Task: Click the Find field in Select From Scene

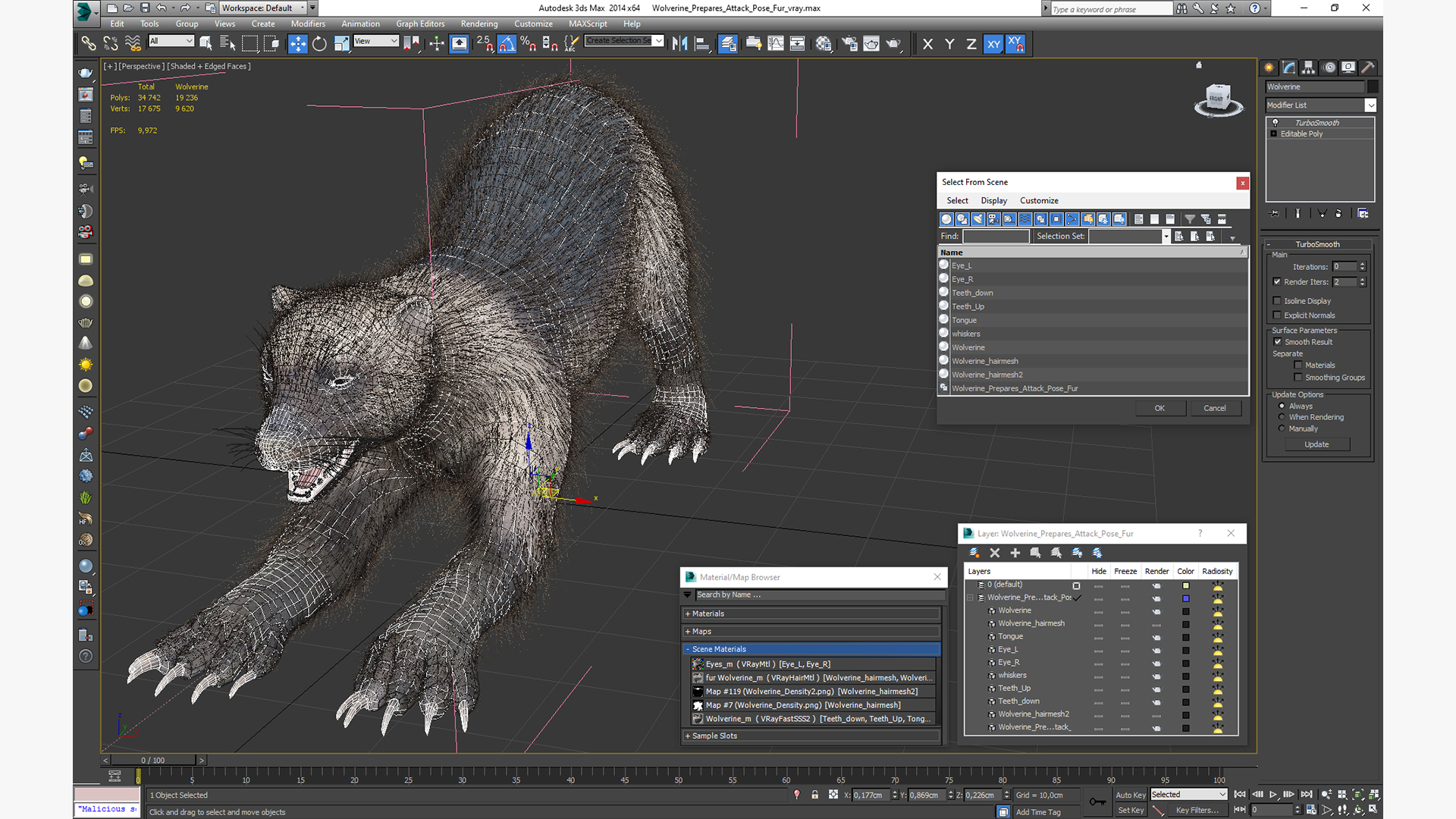Action: [x=996, y=237]
